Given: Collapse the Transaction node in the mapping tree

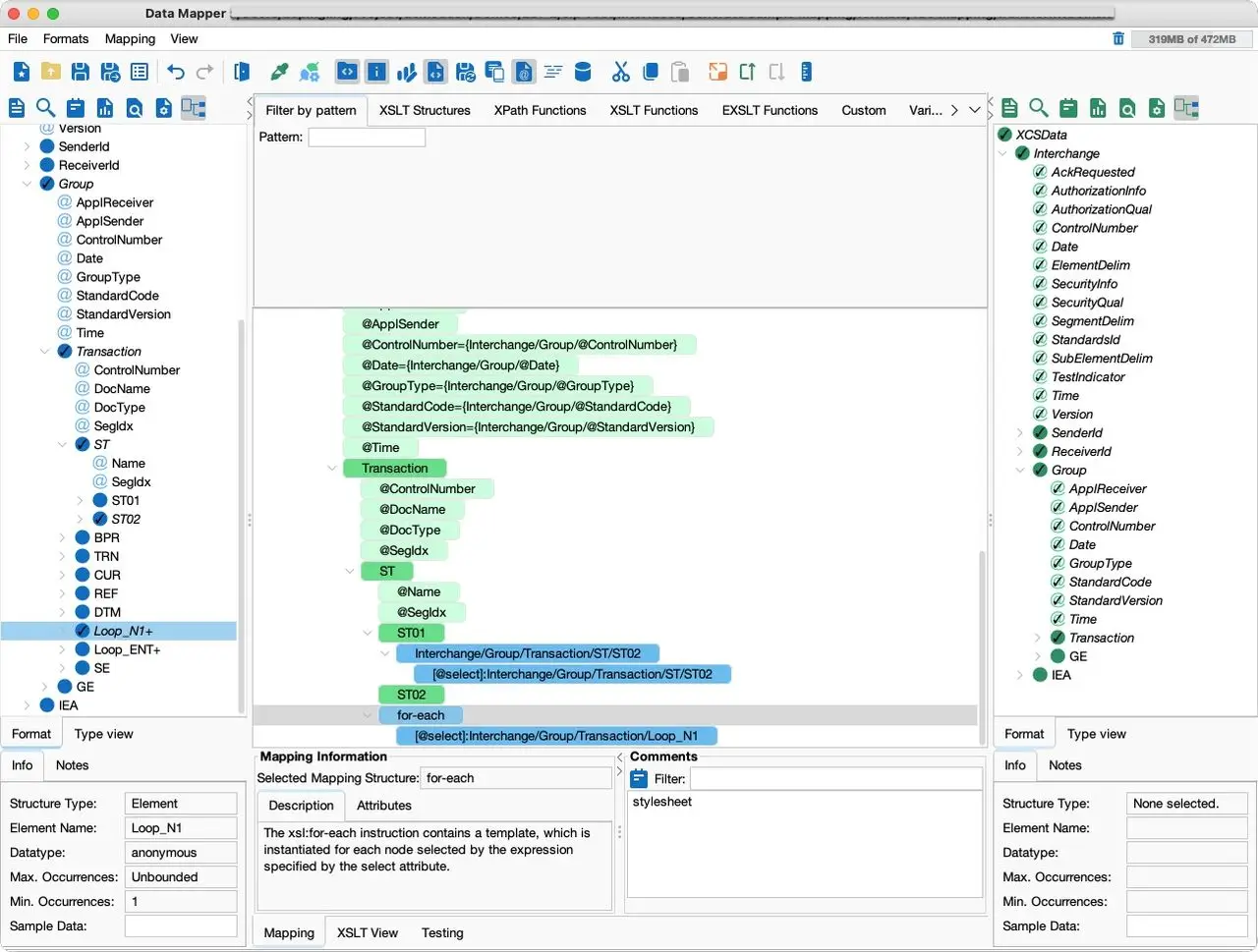Looking at the screenshot, I should pos(332,469).
